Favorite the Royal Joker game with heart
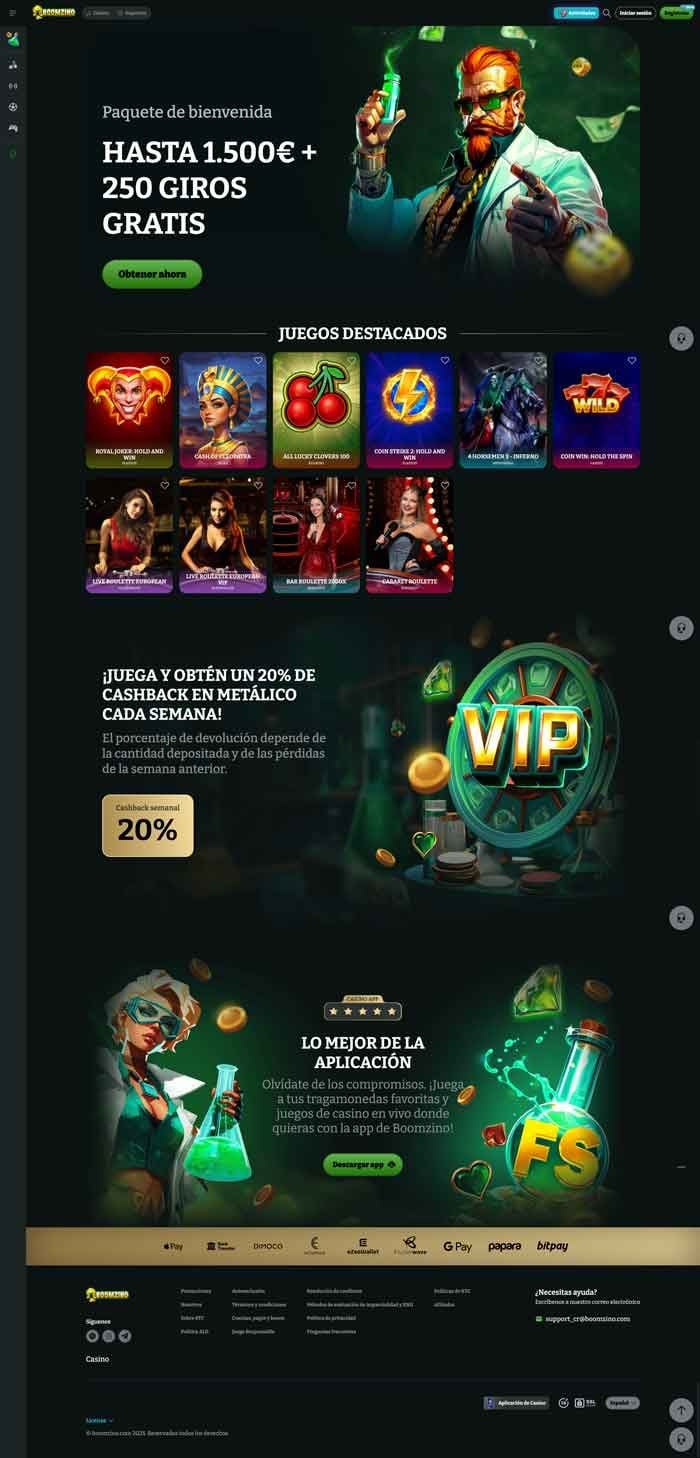This screenshot has width=700, height=1458. coord(165,360)
